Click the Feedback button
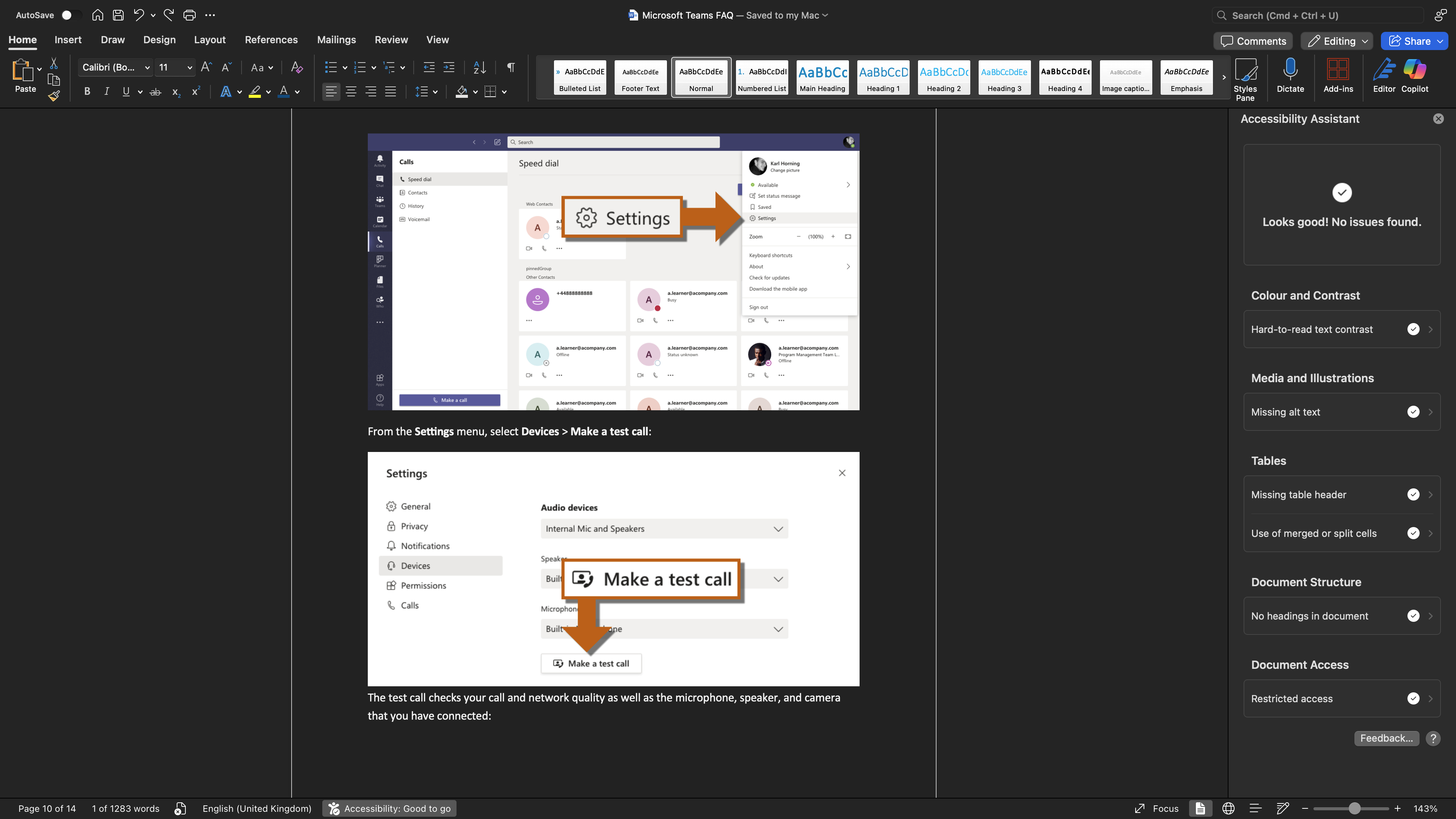Viewport: 1456px width, 819px height. 1386,738
